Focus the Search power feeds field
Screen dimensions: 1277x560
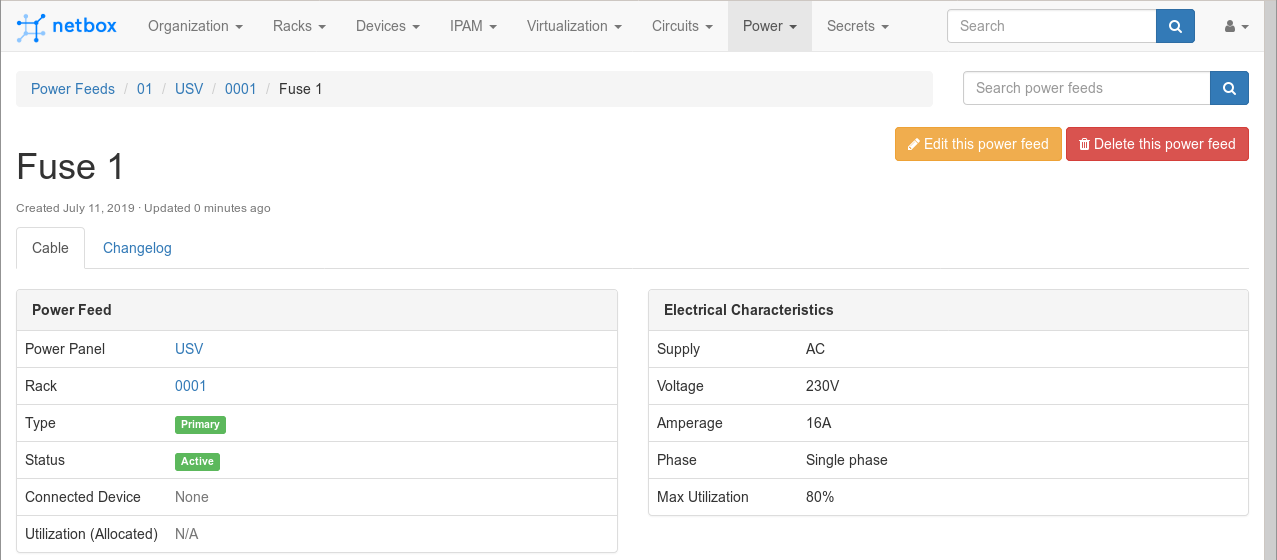[x=1086, y=88]
